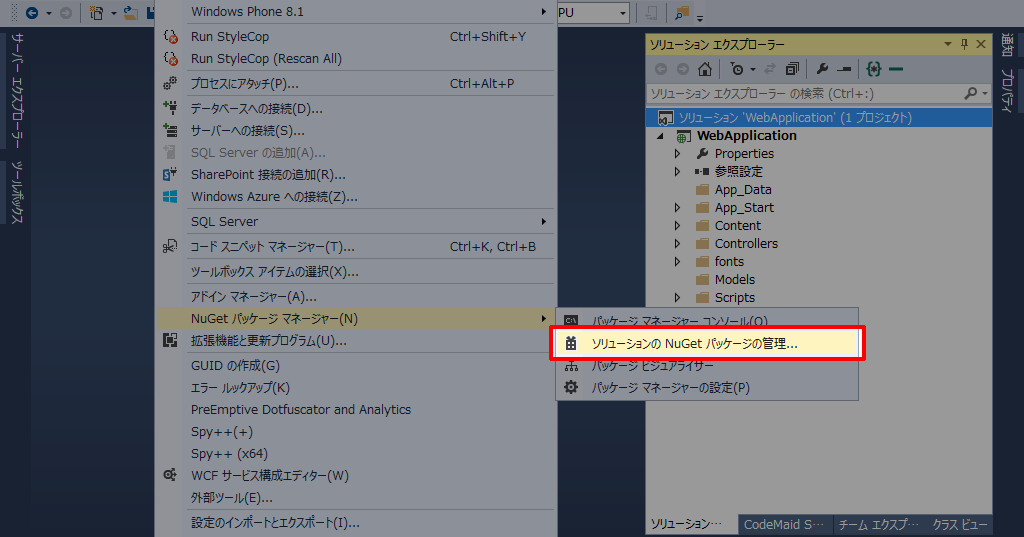The image size is (1024, 537).
Task: Choose プロセスにアタッチ(P)... menu item
Action: (355, 84)
